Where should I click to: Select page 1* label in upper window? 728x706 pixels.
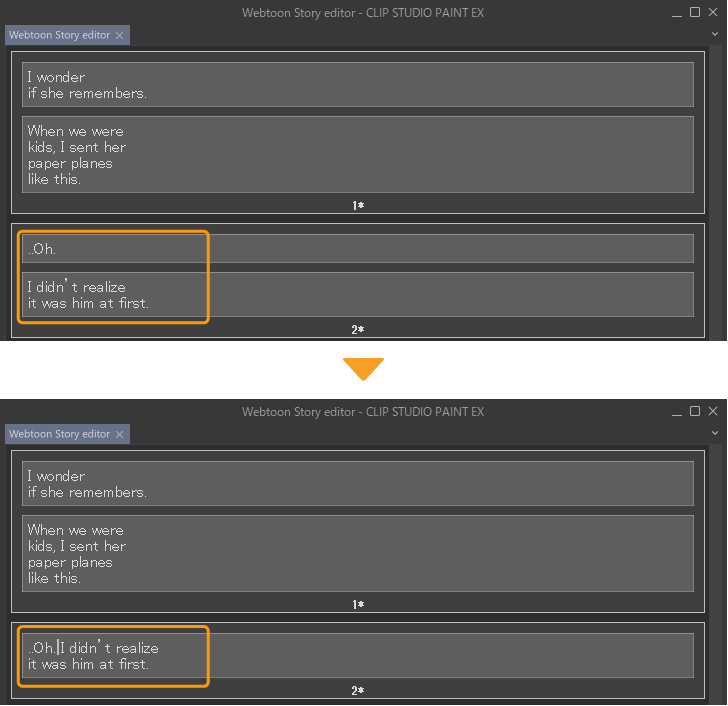[x=357, y=205]
